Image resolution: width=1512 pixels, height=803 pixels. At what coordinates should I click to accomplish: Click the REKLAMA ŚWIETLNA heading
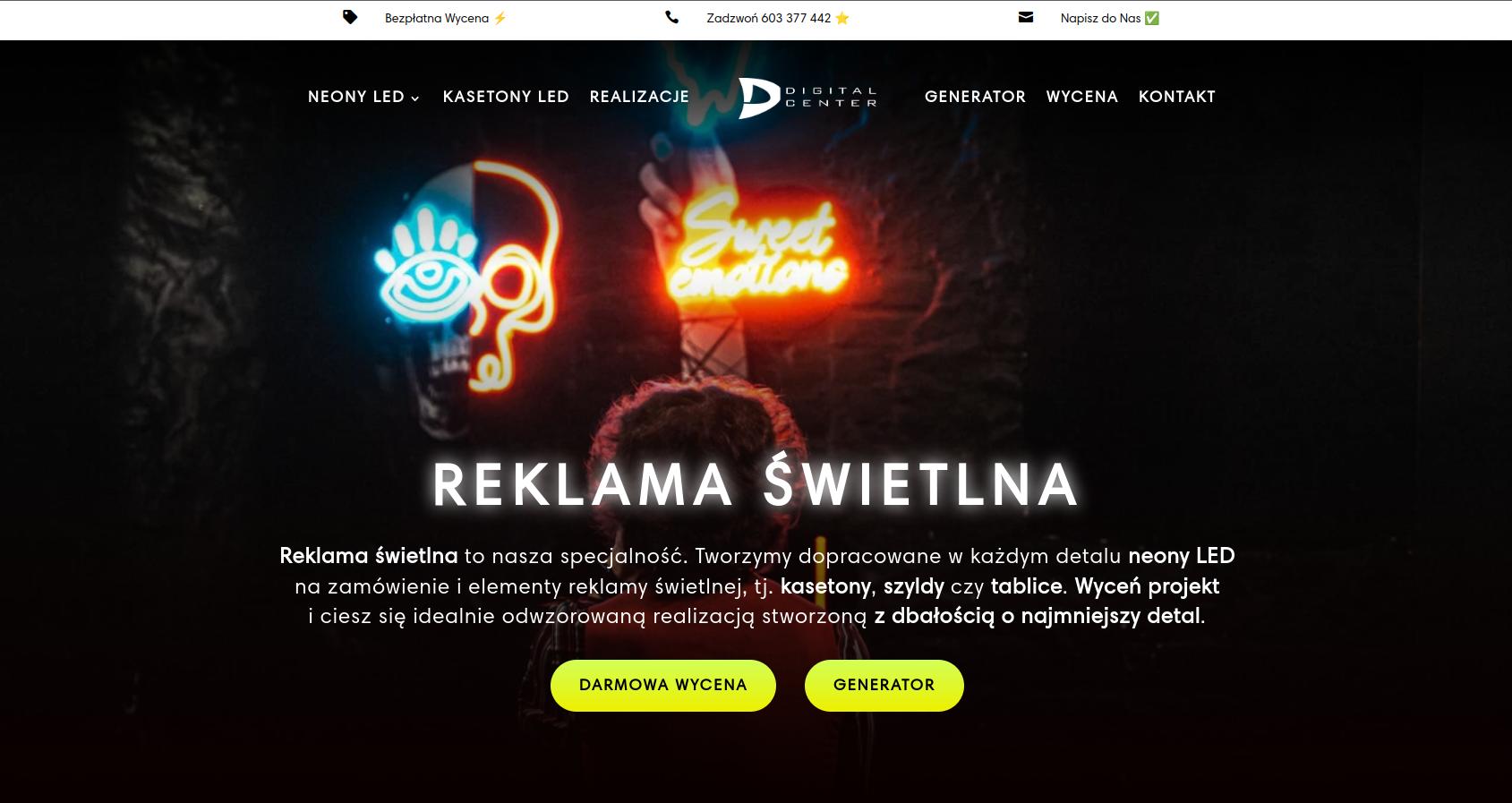[x=756, y=483]
